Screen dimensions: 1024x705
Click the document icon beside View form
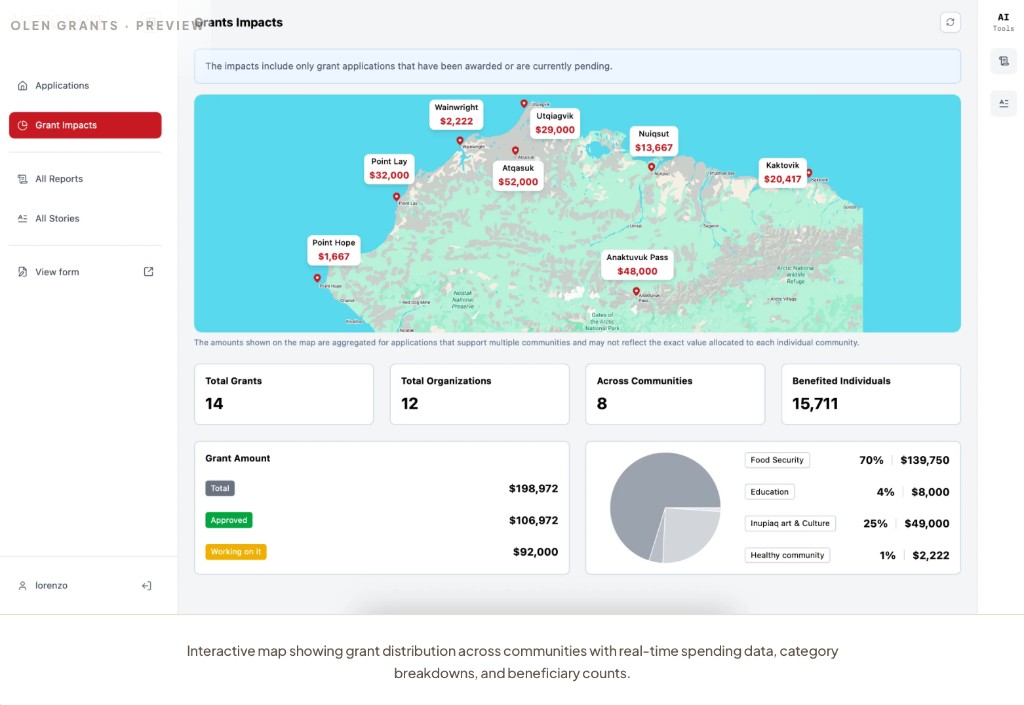[x=23, y=272]
